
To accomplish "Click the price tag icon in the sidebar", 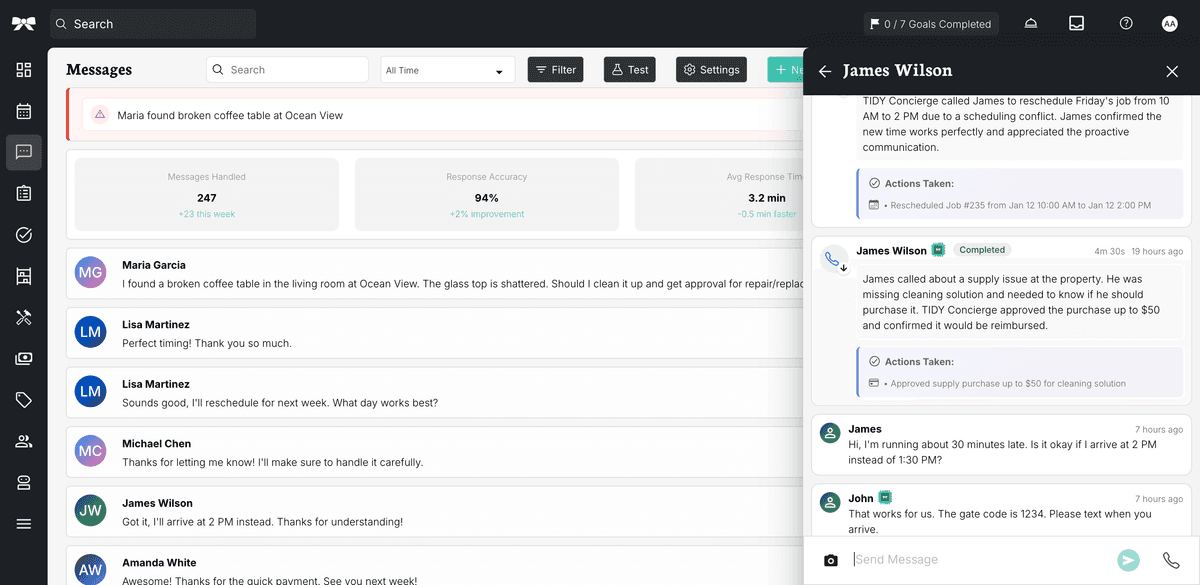I will tap(24, 400).
